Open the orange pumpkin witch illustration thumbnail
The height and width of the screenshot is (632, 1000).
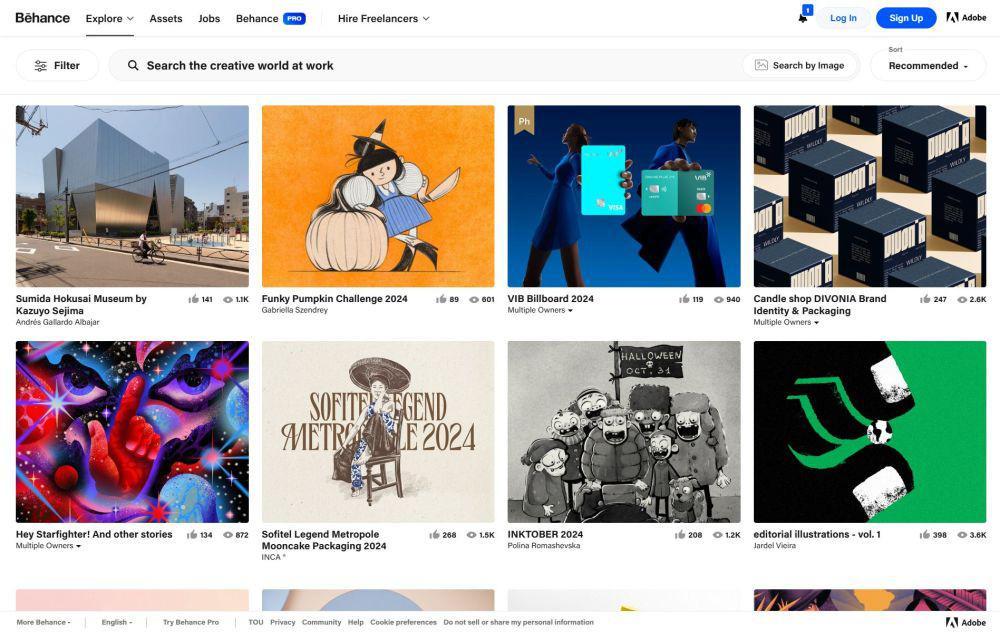click(x=378, y=196)
